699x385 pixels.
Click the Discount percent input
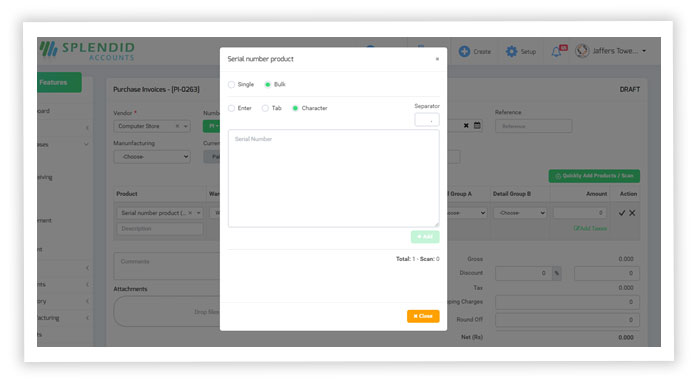[523, 273]
